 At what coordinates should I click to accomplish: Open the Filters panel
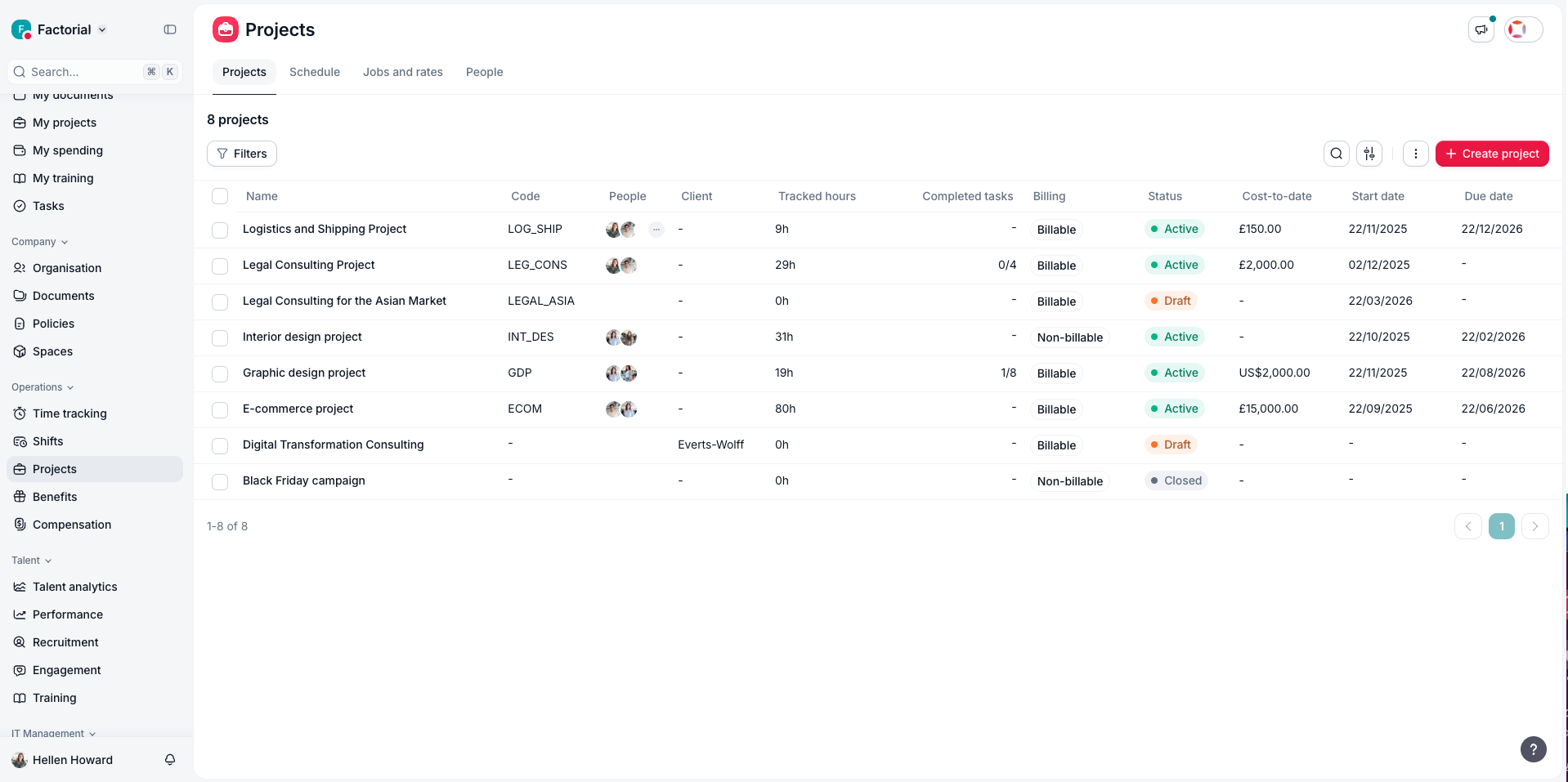click(x=241, y=153)
